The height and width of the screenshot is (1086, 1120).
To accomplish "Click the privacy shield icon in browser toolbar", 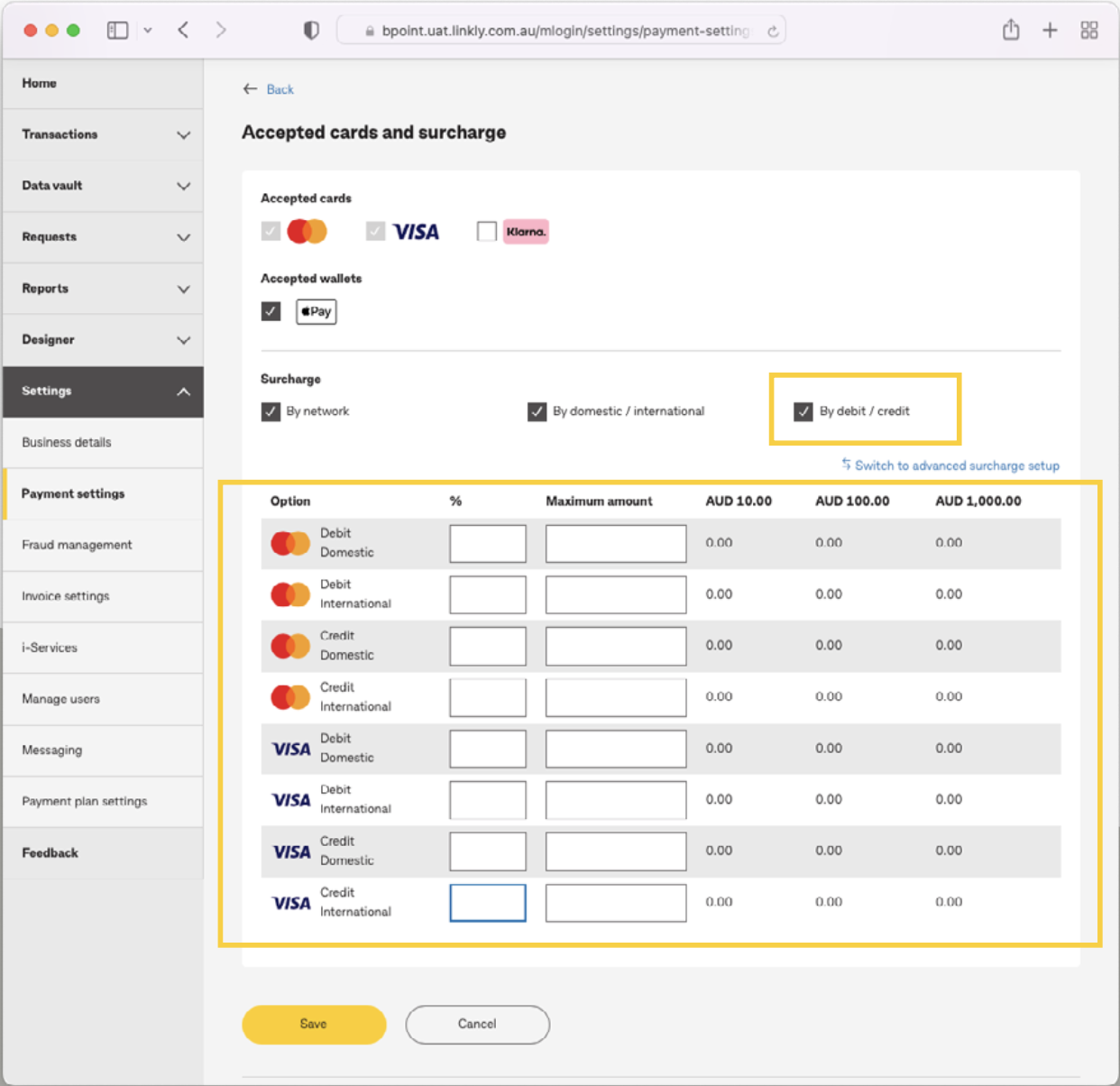I will 310,30.
